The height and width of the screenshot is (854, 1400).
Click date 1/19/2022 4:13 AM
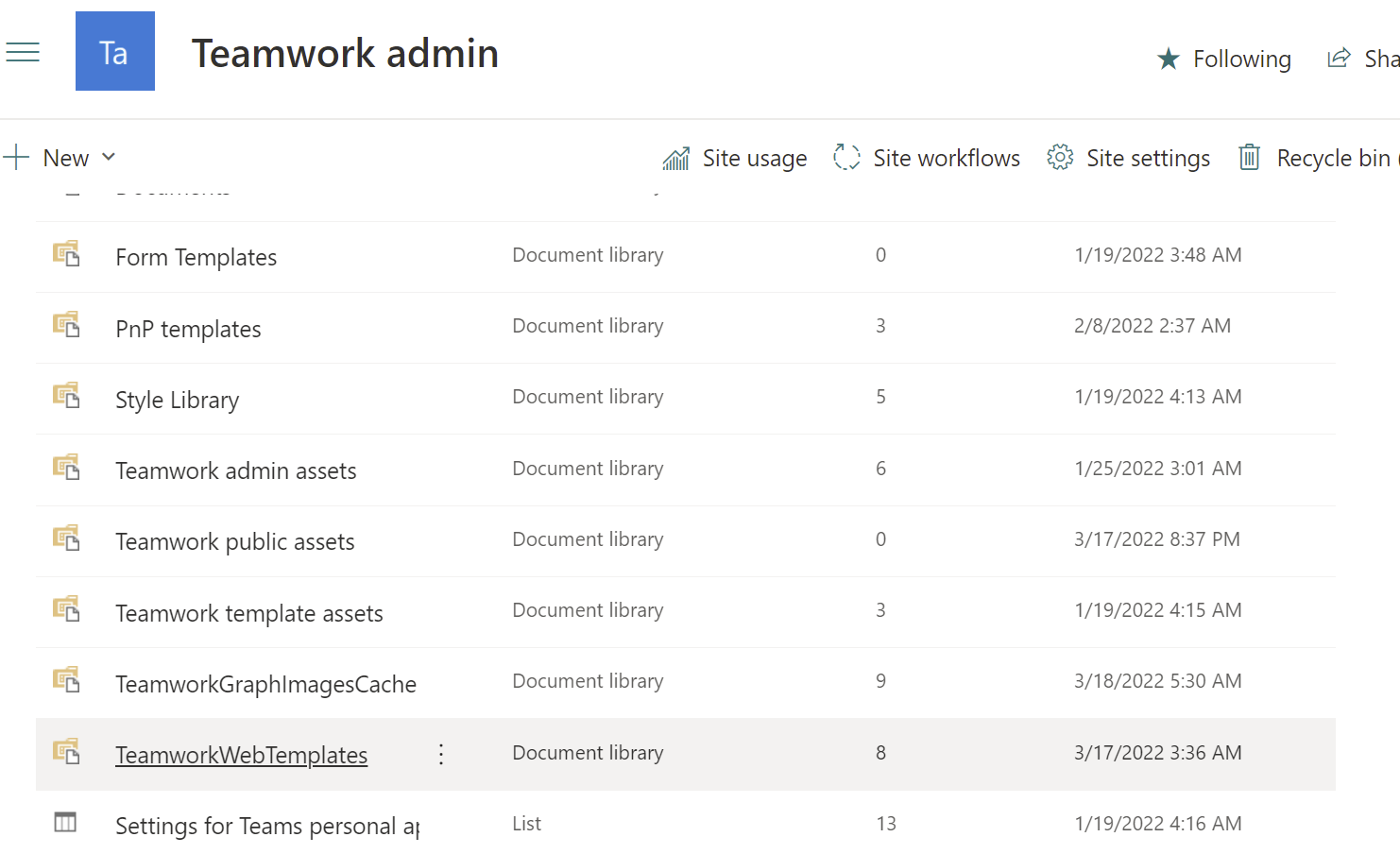1158,397
